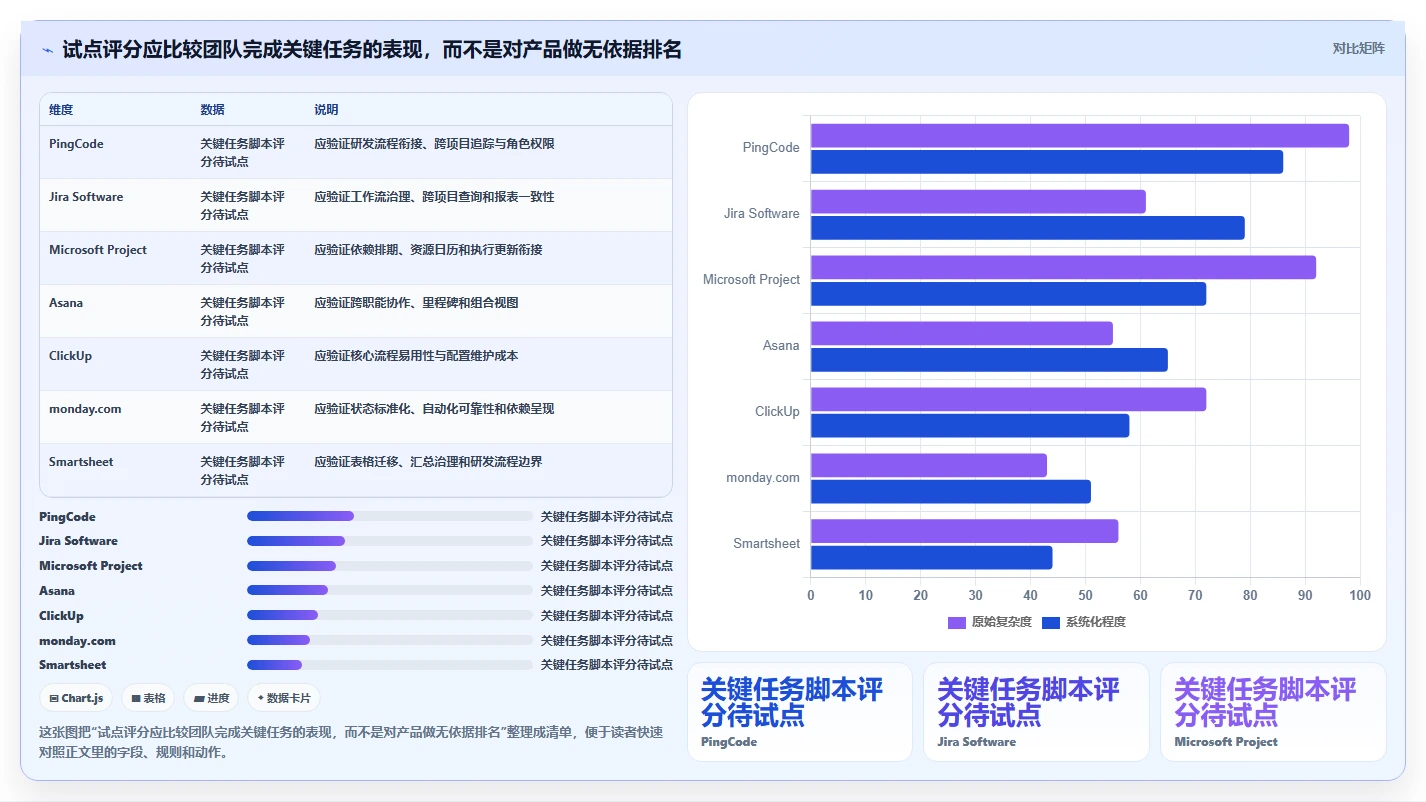Click the pulse icon beside the title
The image size is (1426, 802).
click(x=47, y=50)
